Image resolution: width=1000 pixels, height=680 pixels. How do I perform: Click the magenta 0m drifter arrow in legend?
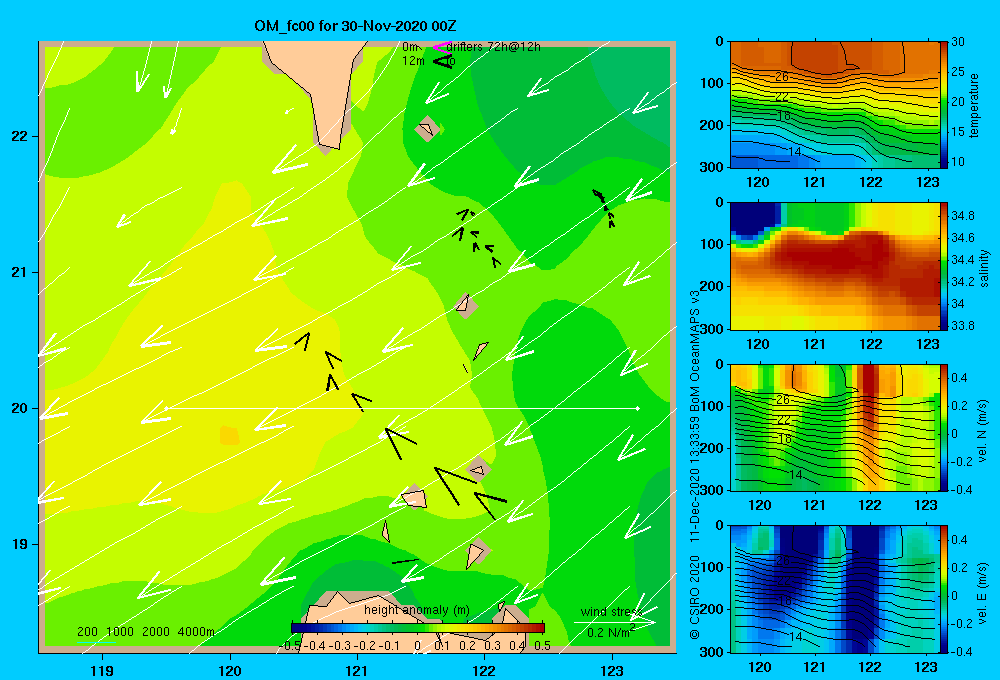coord(441,47)
